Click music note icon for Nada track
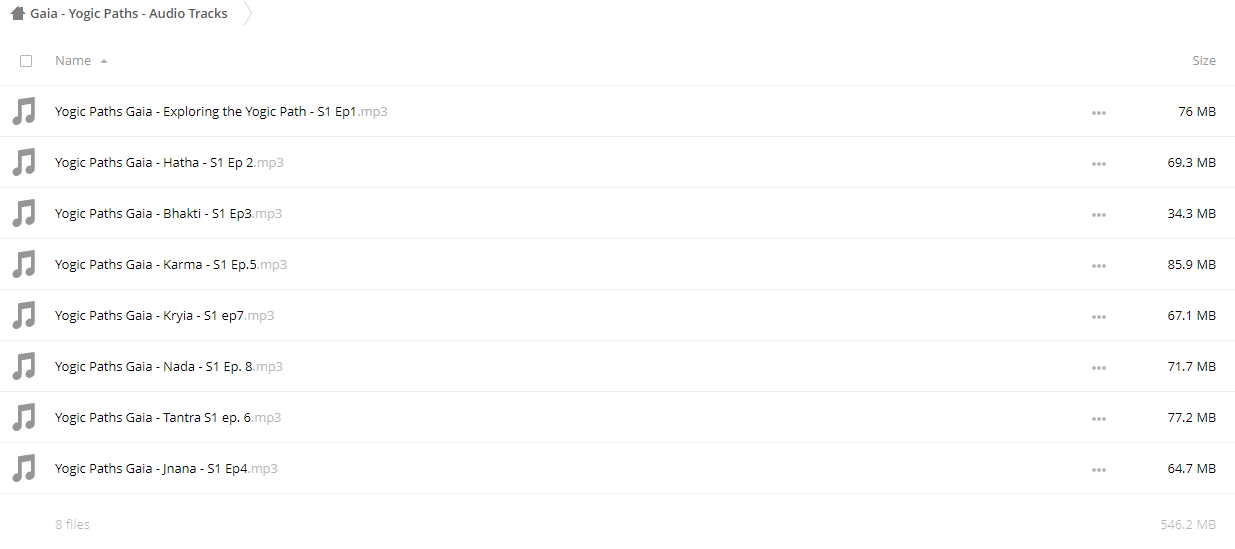The height and width of the screenshot is (549, 1235). click(x=24, y=366)
